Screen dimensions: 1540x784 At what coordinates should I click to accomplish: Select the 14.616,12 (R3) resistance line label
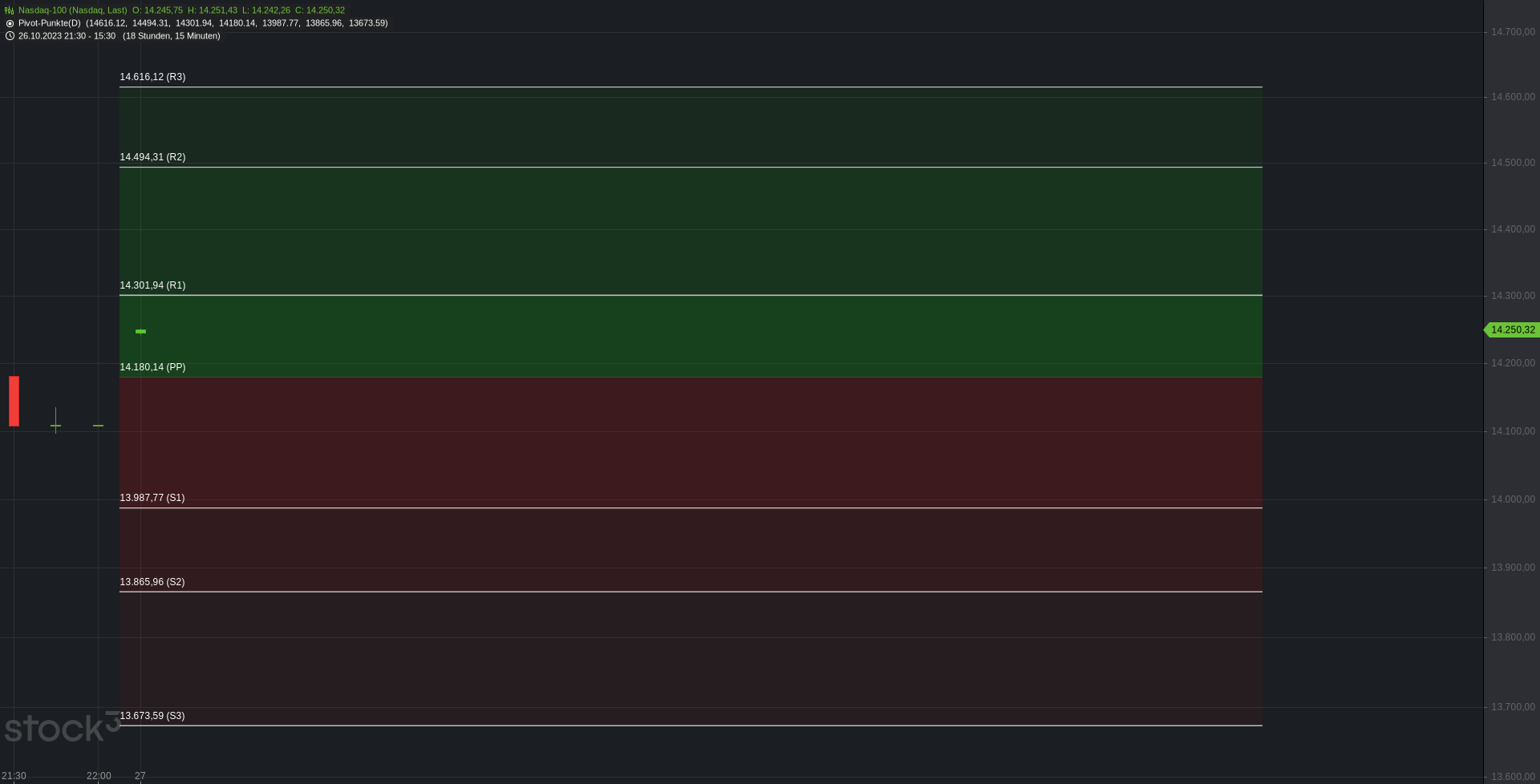(152, 77)
